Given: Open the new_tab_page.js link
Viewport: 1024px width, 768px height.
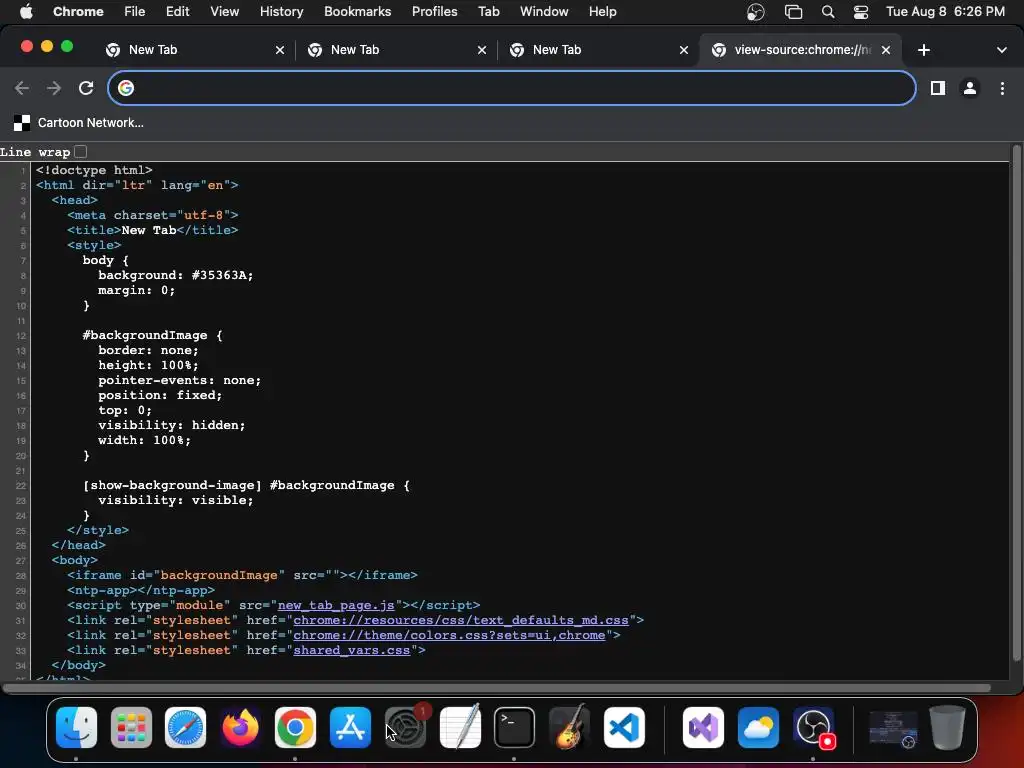Looking at the screenshot, I should pyautogui.click(x=336, y=605).
